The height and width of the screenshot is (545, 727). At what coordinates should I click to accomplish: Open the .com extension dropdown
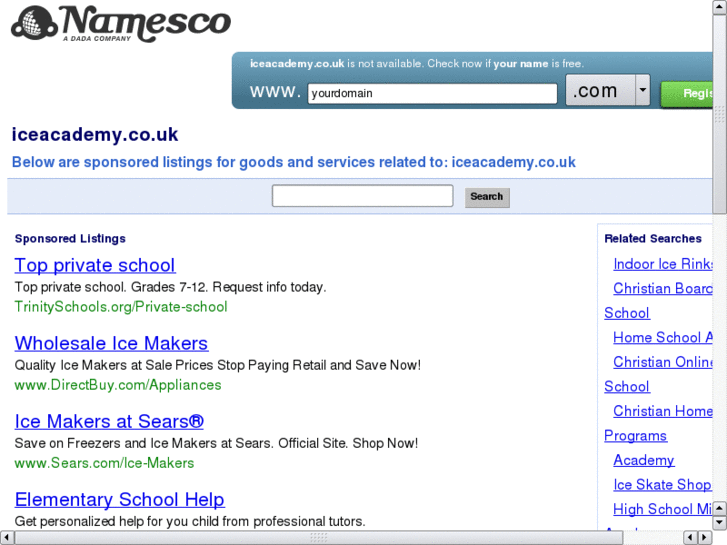[x=608, y=90]
